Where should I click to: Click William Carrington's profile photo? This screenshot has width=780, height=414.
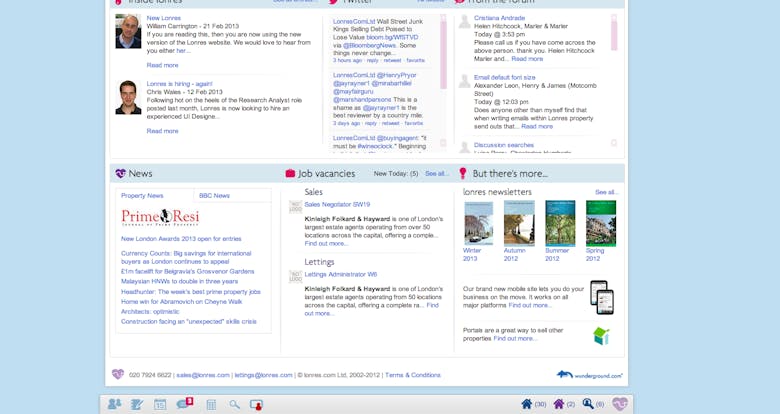click(128, 31)
